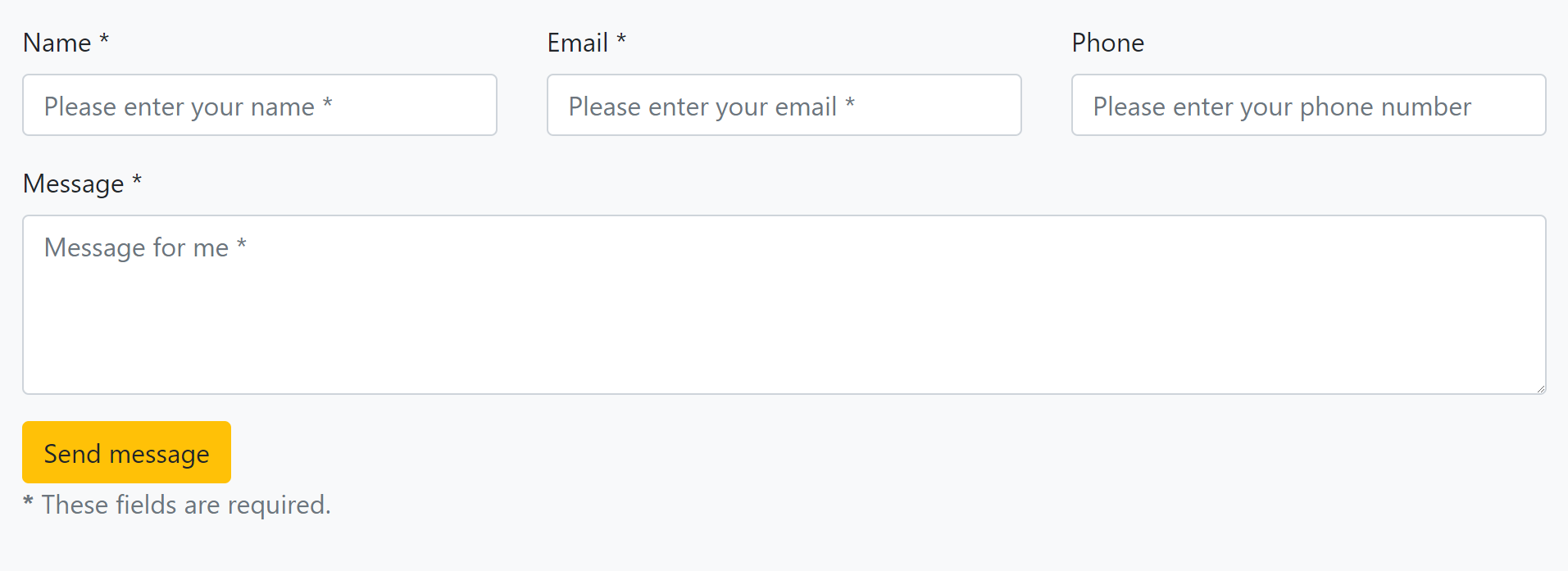The height and width of the screenshot is (571, 1568).
Task: Focus the Email input field
Action: click(x=784, y=105)
